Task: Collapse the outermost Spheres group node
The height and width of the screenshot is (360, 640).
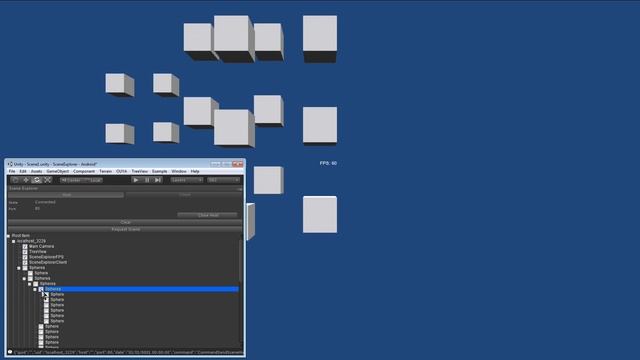Action: tap(19, 268)
